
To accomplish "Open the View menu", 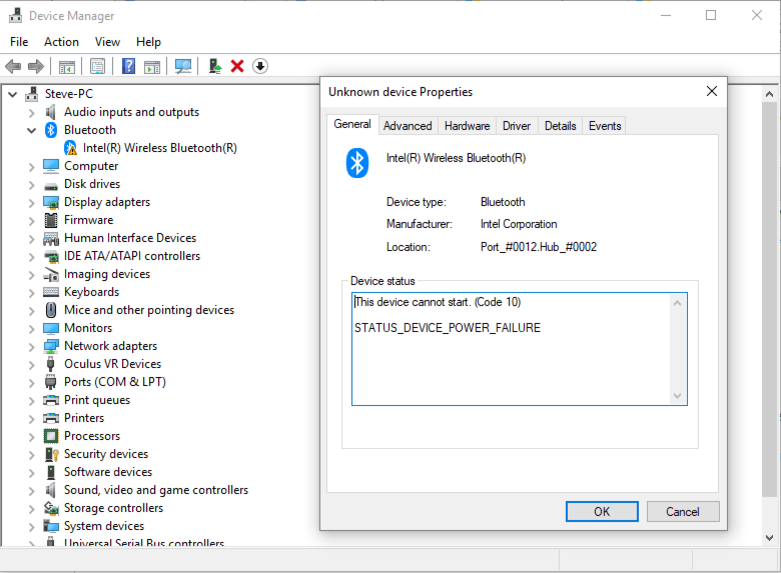I will 107,42.
